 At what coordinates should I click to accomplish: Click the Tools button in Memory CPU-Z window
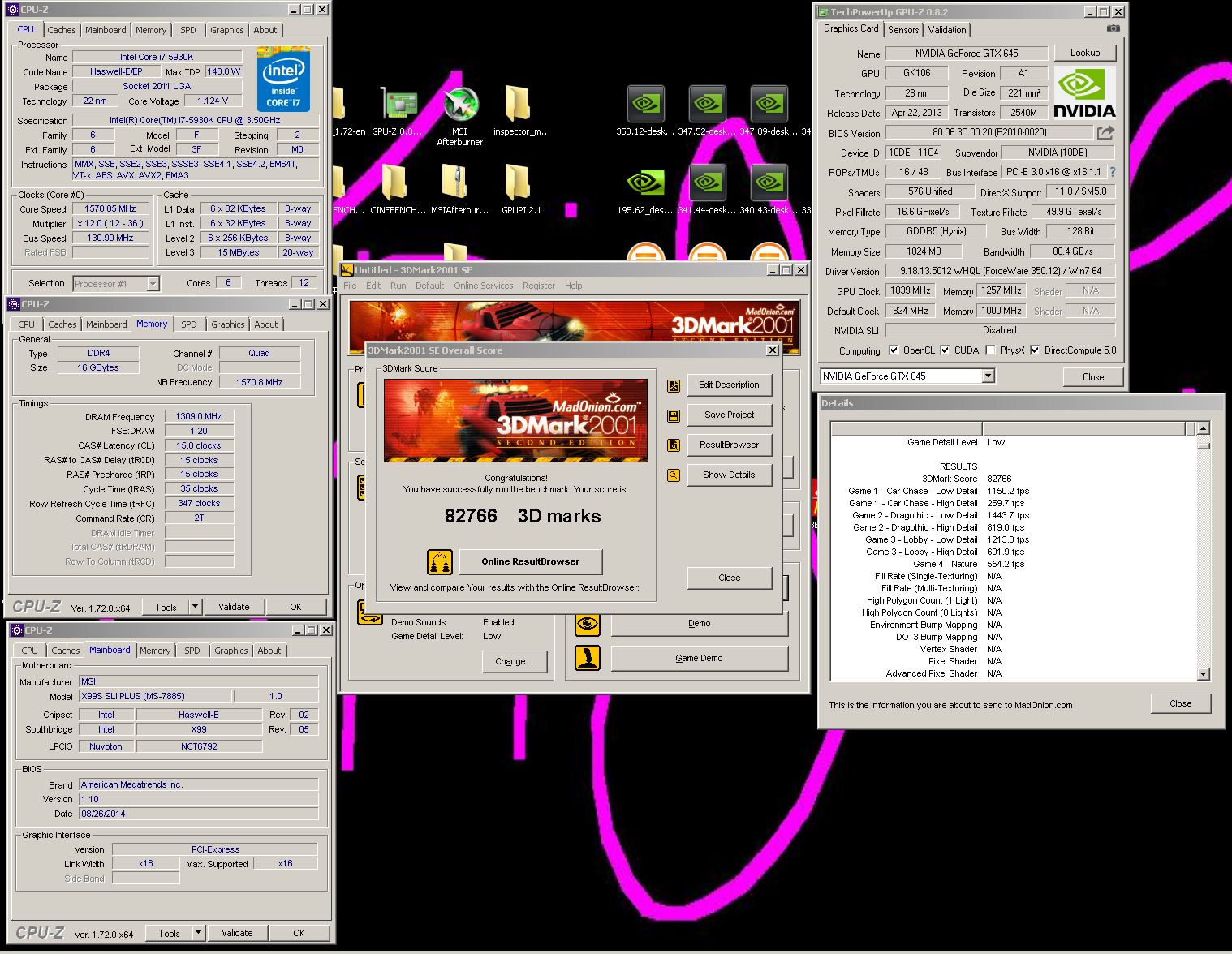click(x=166, y=607)
